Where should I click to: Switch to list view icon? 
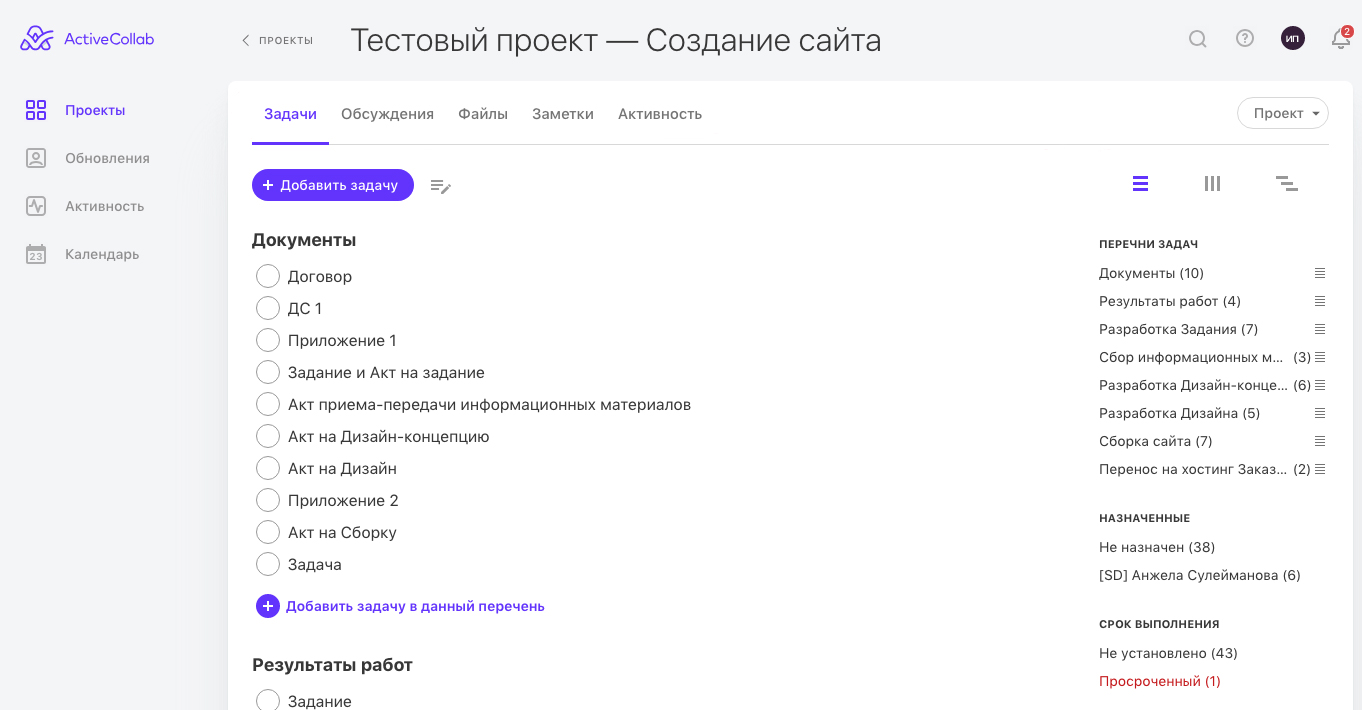[x=1140, y=184]
